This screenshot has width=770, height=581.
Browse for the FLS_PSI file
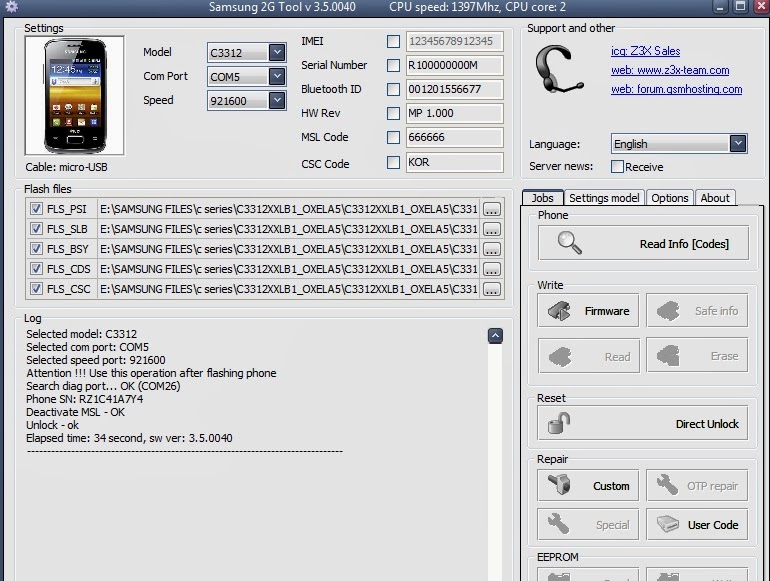coord(492,209)
